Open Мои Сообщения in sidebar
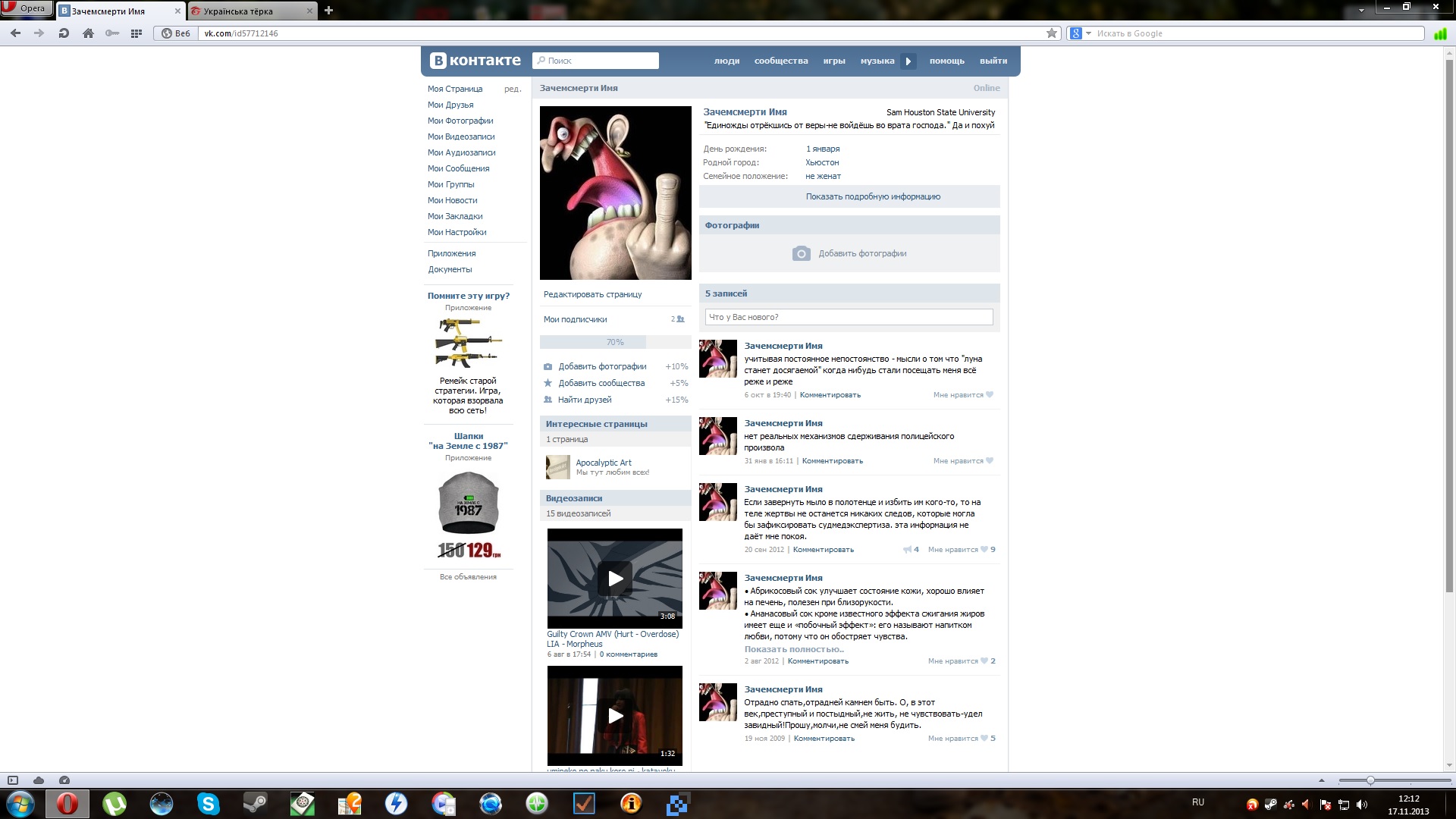The height and width of the screenshot is (819, 1456). pyautogui.click(x=458, y=168)
